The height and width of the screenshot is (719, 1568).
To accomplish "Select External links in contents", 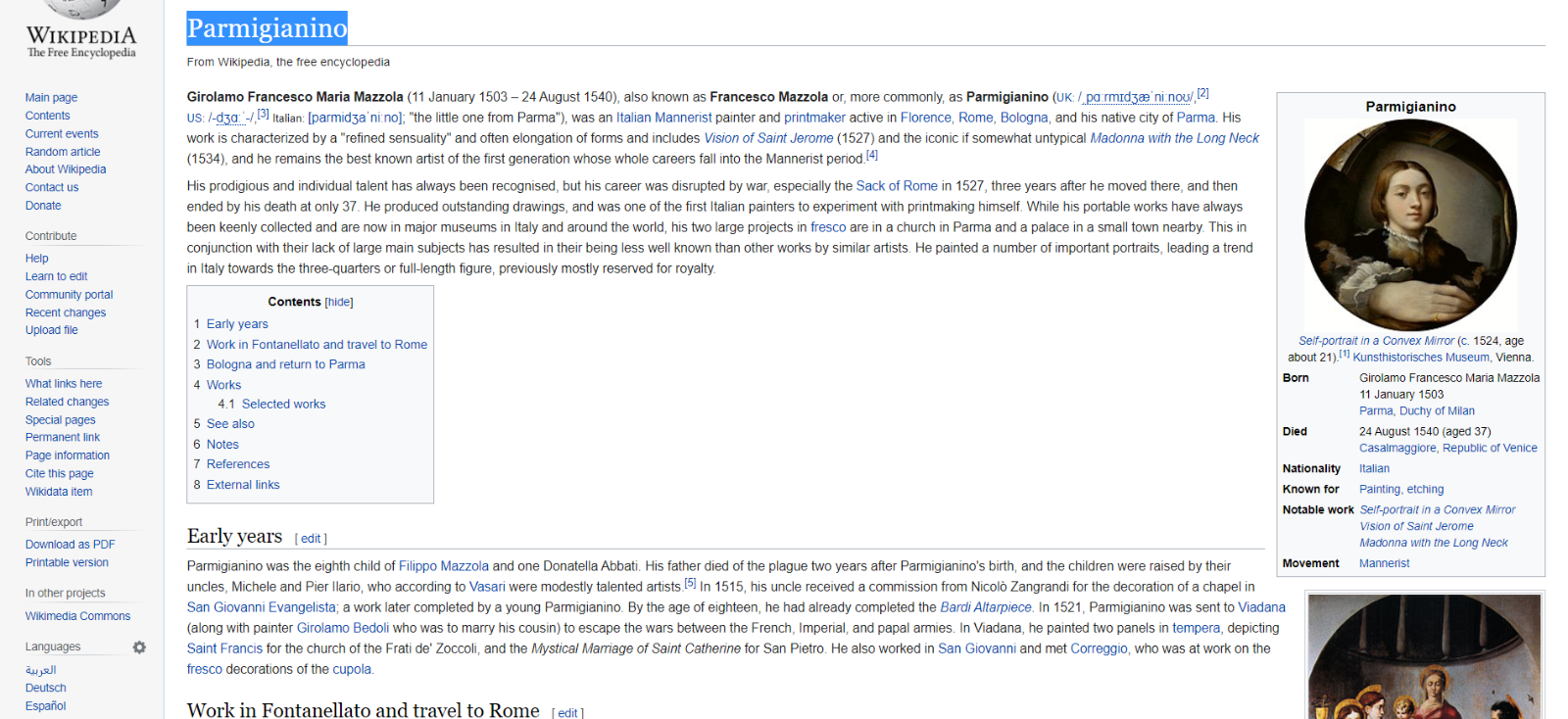I will click(243, 485).
